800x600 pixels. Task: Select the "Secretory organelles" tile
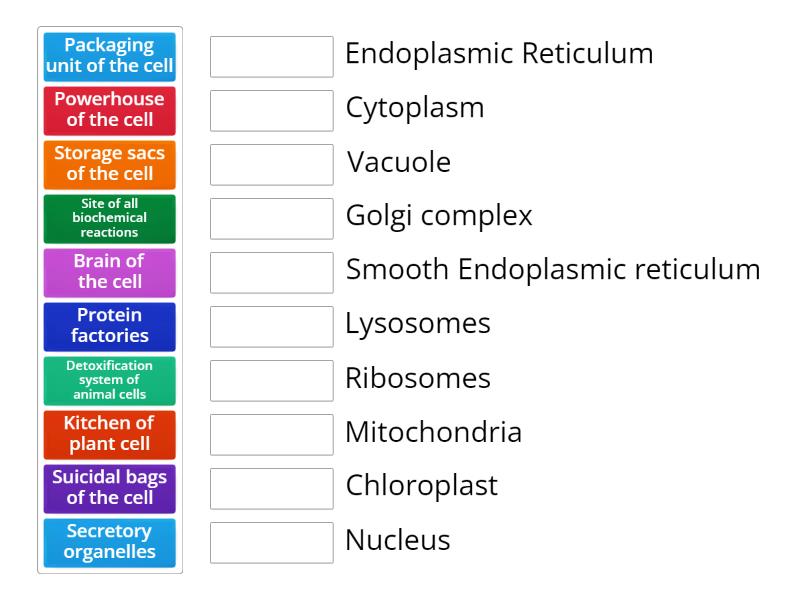(x=109, y=542)
